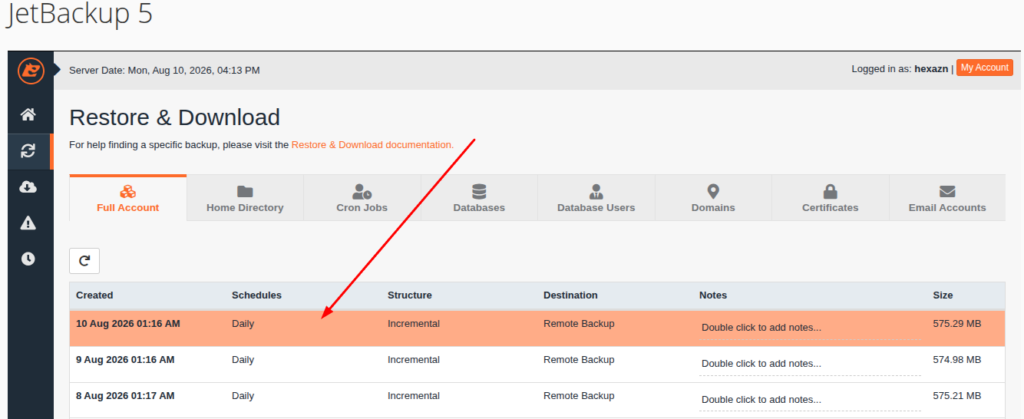Screen dimensions: 1024x419
Task: Click the hexazn username text
Action: pyautogui.click(x=931, y=69)
